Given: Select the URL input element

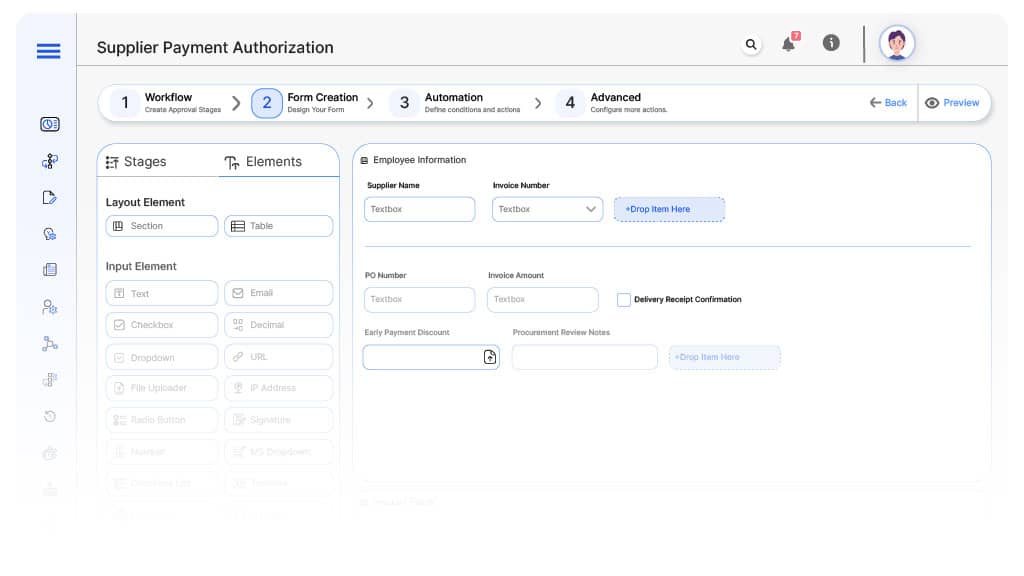Looking at the screenshot, I should tap(279, 357).
